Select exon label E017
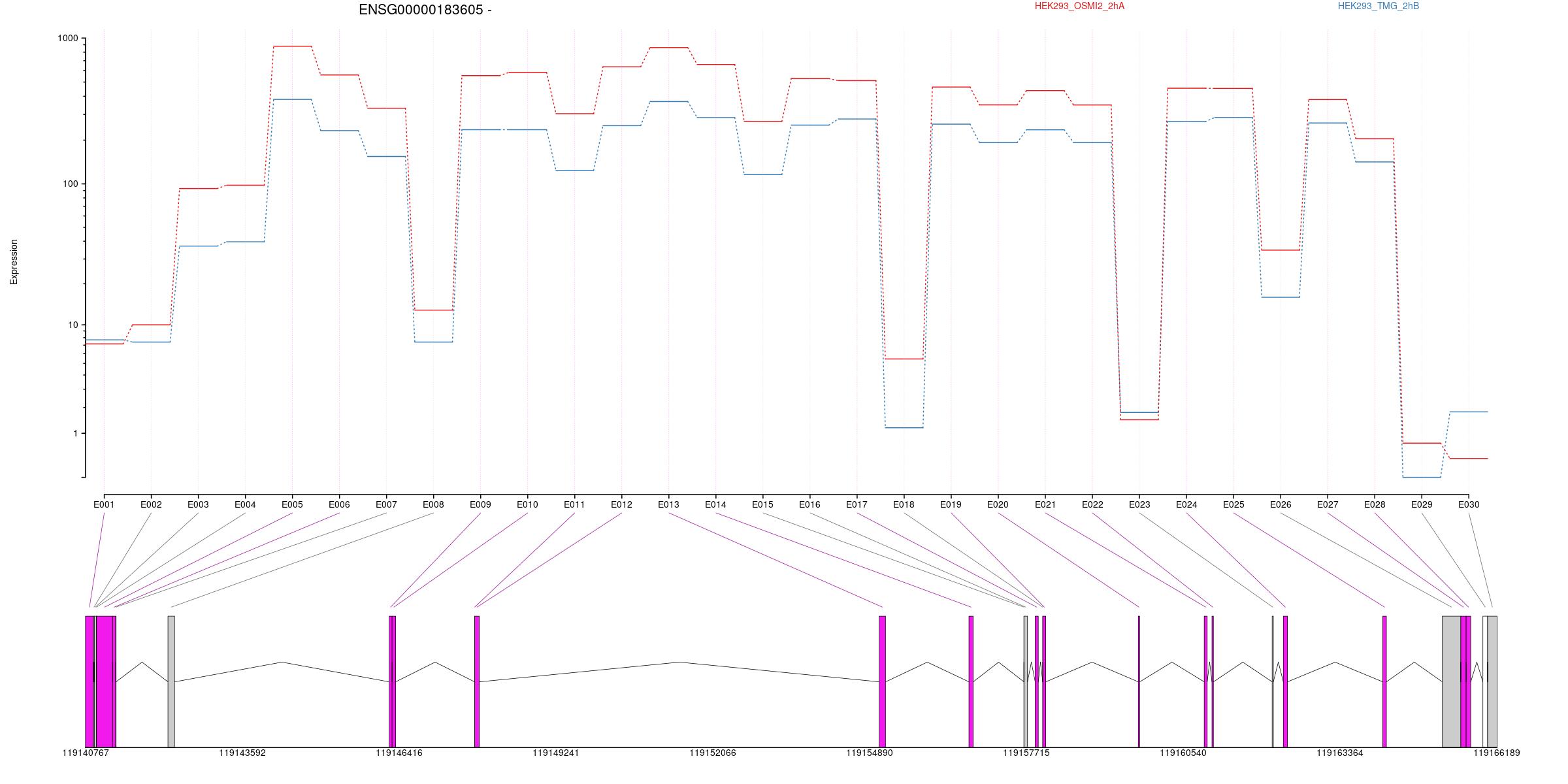This screenshot has height=784, width=1568. (x=857, y=504)
